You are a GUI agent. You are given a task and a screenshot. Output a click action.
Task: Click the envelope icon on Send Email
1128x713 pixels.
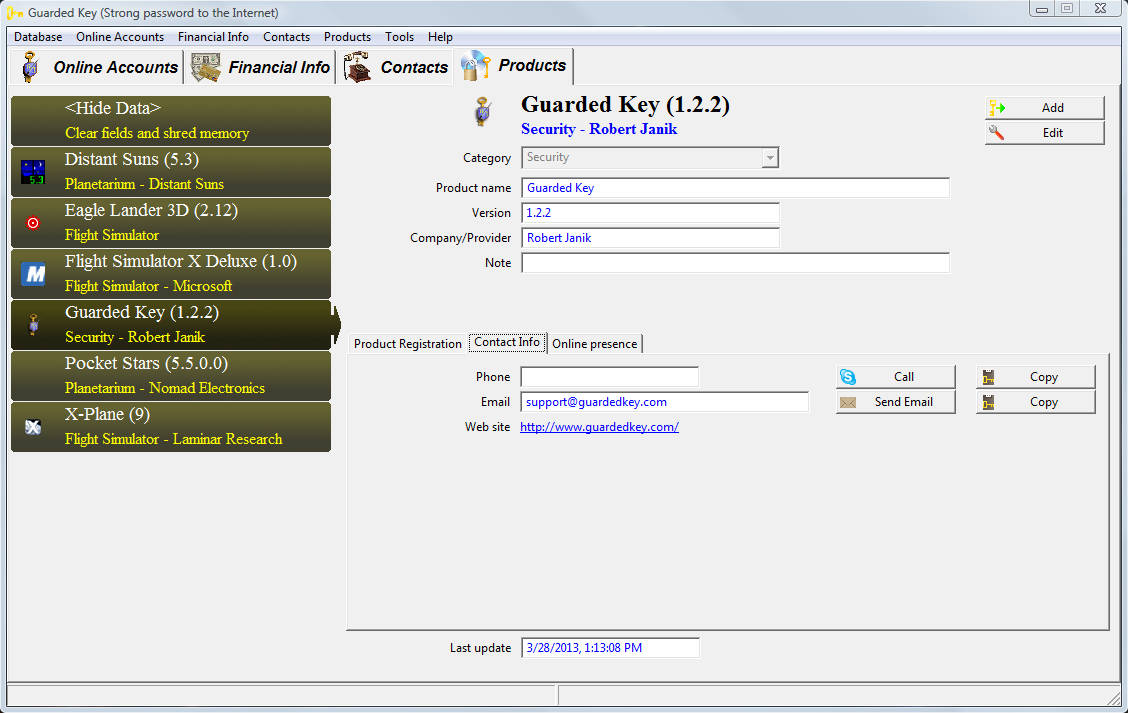(847, 402)
